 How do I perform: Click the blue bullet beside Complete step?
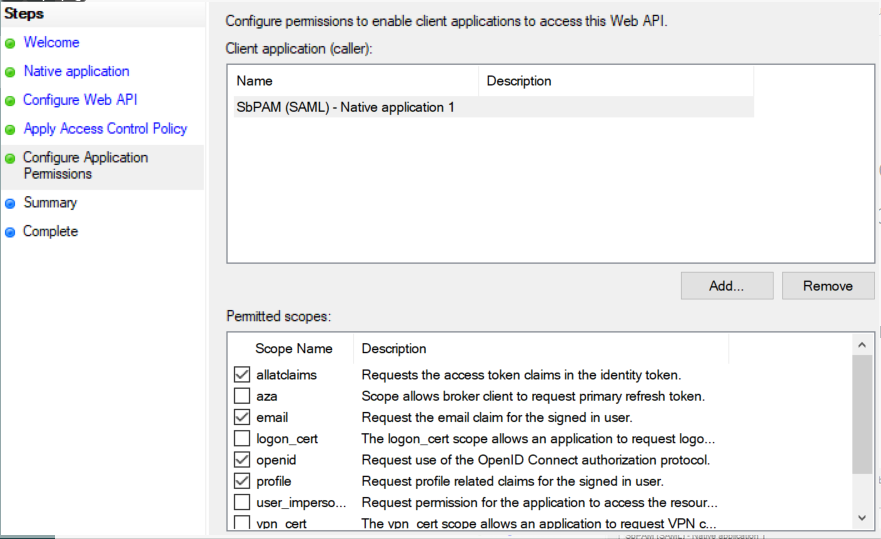coord(10,232)
